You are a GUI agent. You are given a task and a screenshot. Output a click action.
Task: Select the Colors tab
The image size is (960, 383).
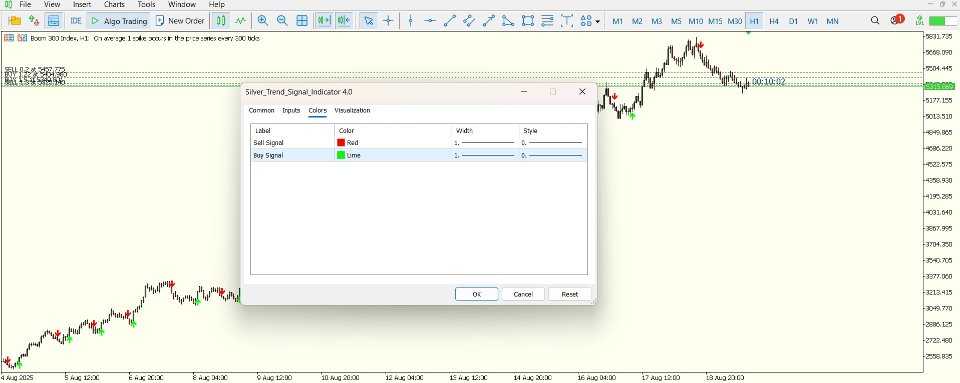click(x=317, y=111)
